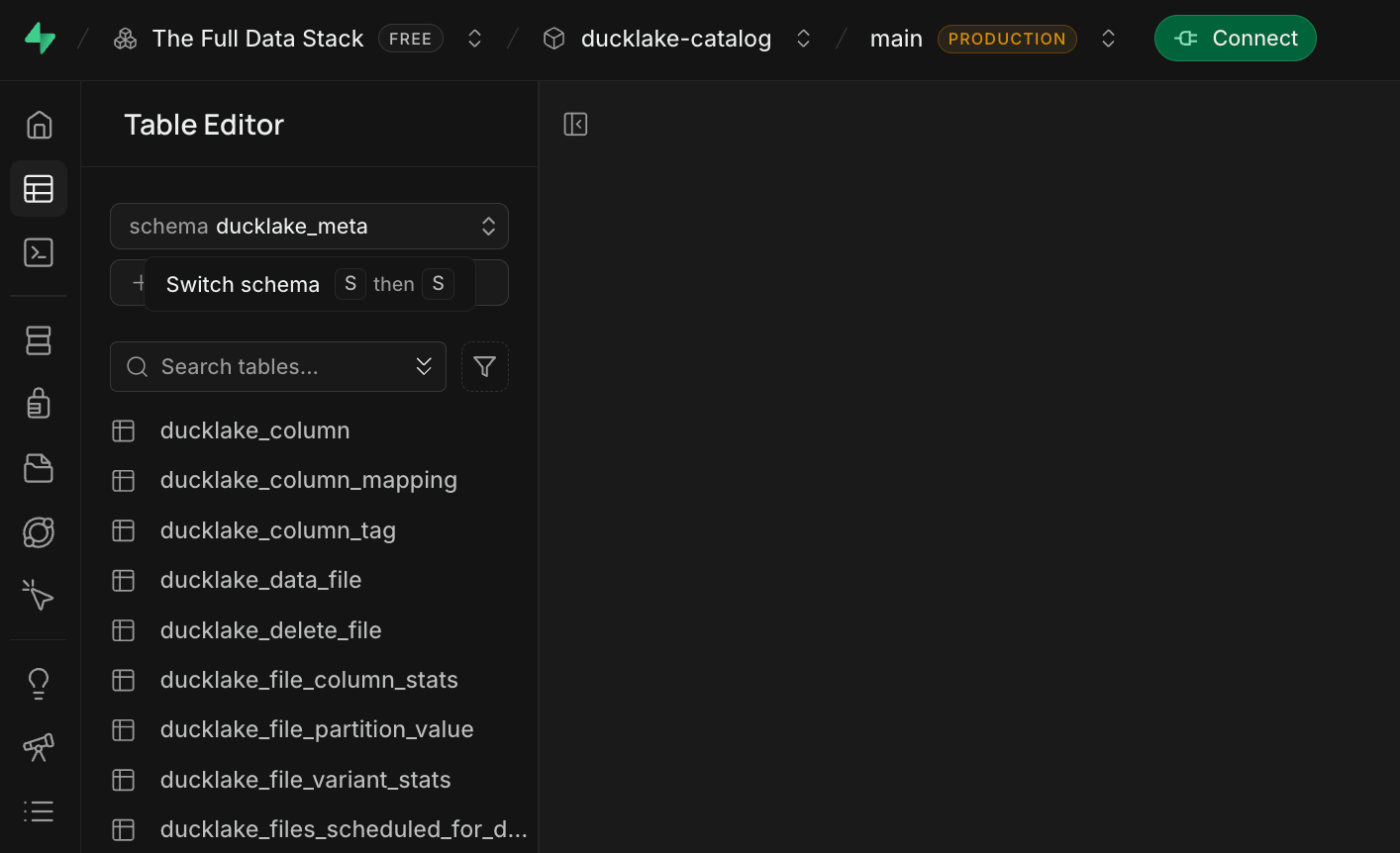Image resolution: width=1400 pixels, height=853 pixels.
Task: Open The Full Data Stack organization
Action: click(x=257, y=39)
